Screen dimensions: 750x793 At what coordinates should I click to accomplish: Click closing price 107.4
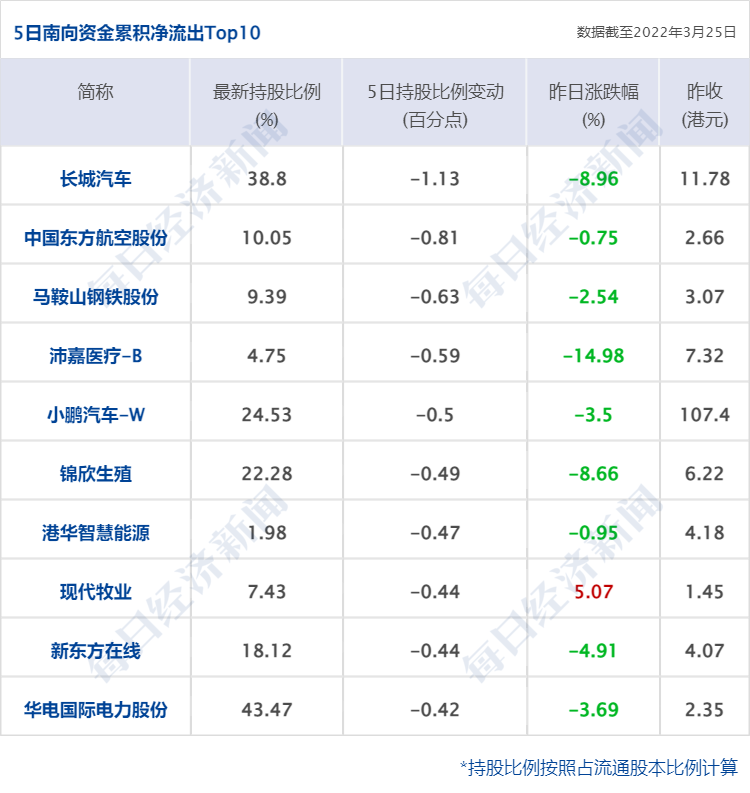pyautogui.click(x=705, y=415)
